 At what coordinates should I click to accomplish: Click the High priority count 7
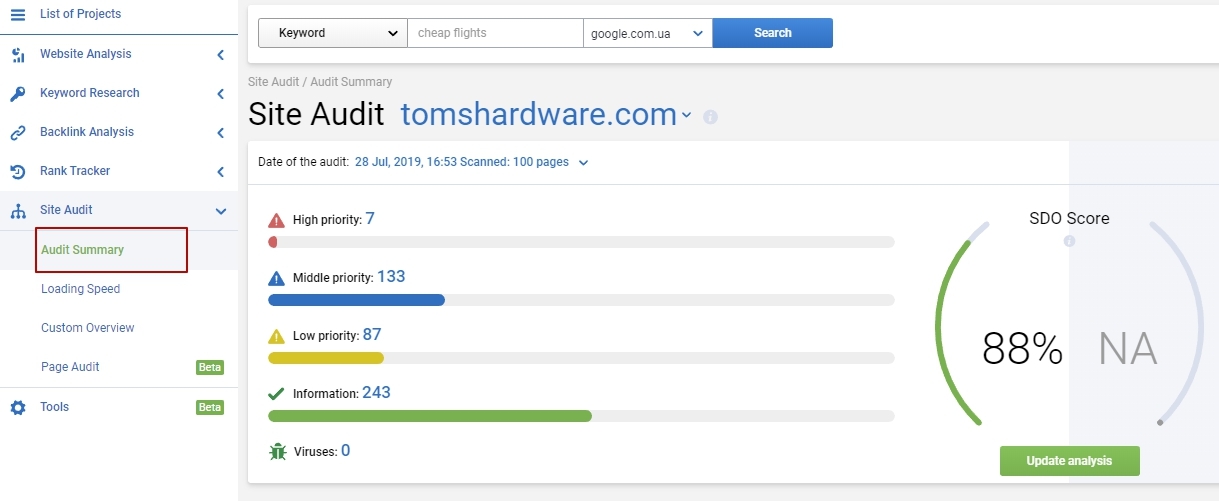(370, 218)
